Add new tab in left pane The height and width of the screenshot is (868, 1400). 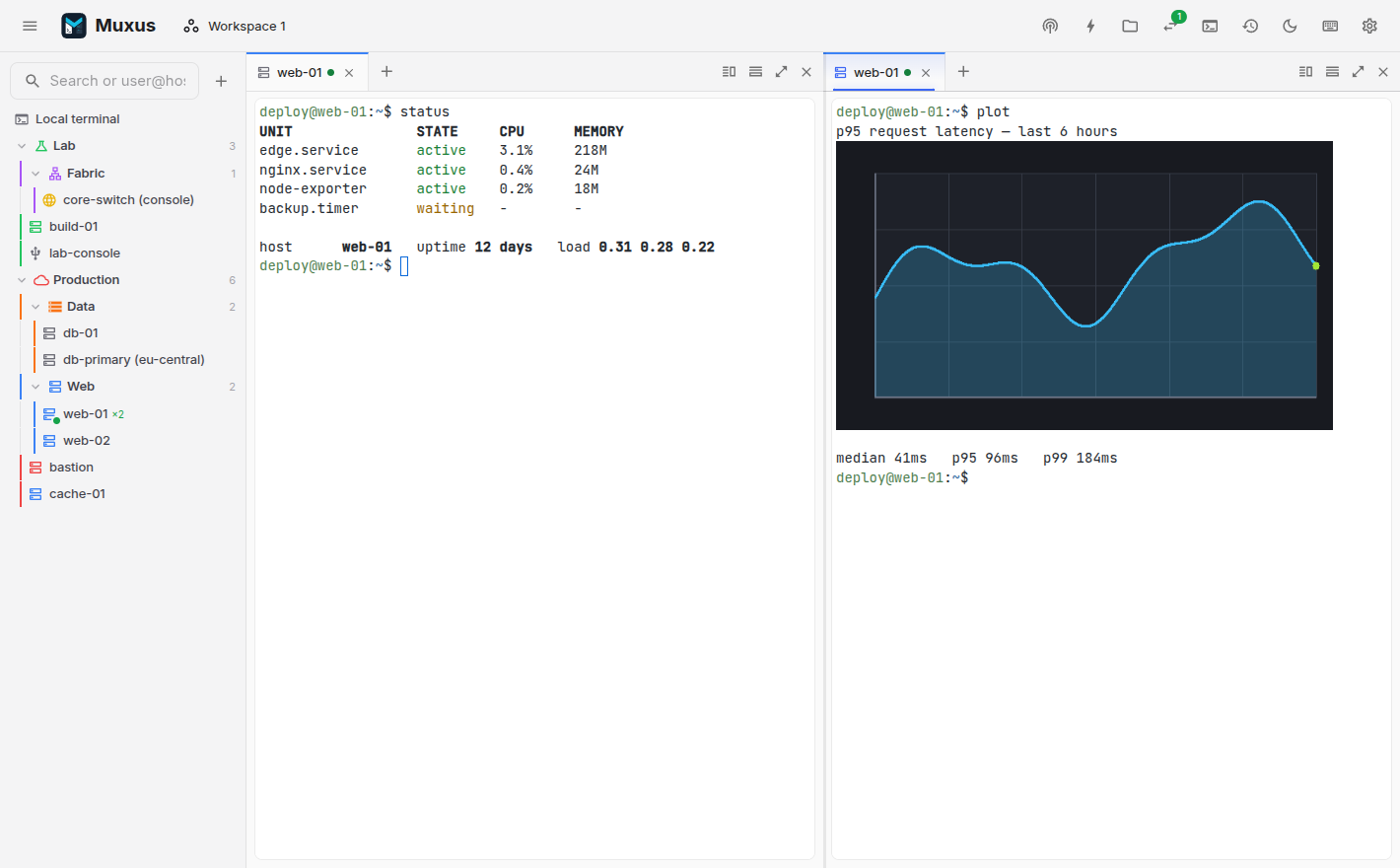tap(386, 71)
